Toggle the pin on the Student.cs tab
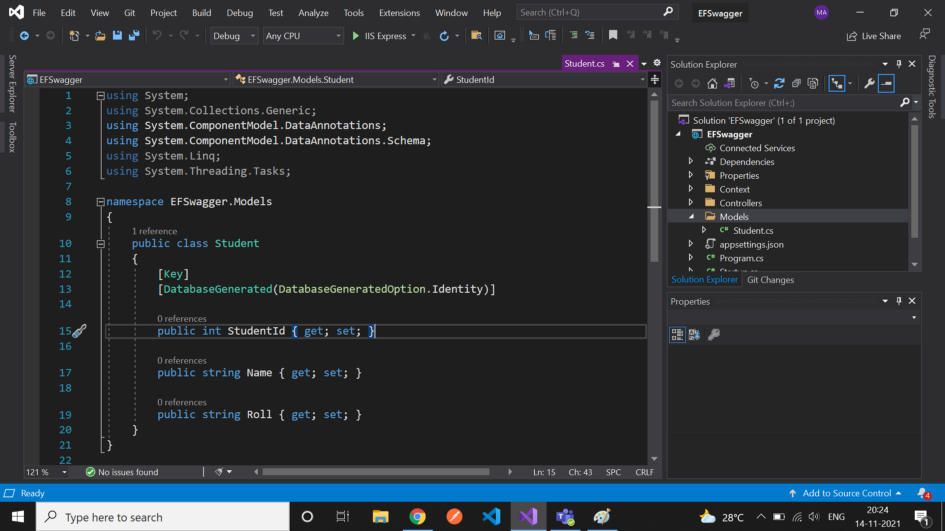The height and width of the screenshot is (531, 945). [x=616, y=64]
